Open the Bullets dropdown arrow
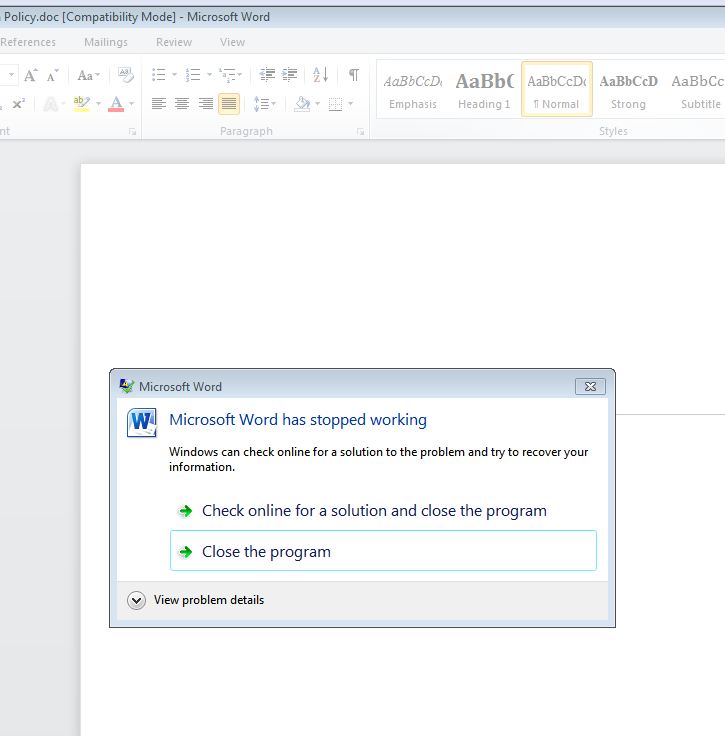This screenshot has height=736, width=725. (x=174, y=75)
